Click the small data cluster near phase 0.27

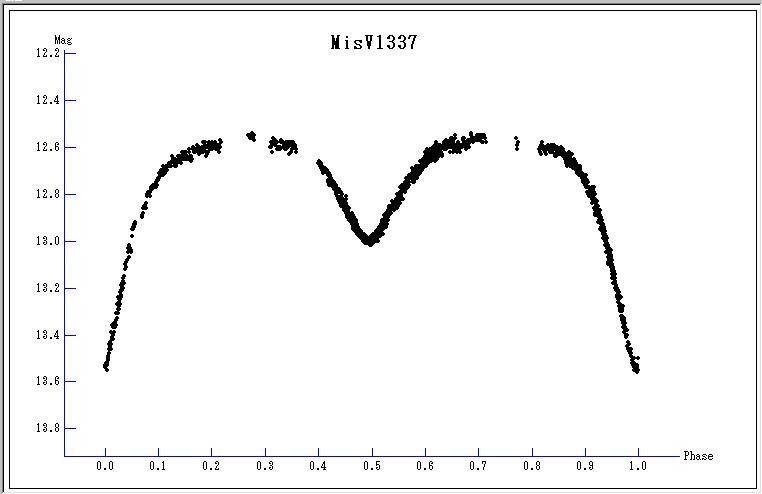[x=251, y=136]
